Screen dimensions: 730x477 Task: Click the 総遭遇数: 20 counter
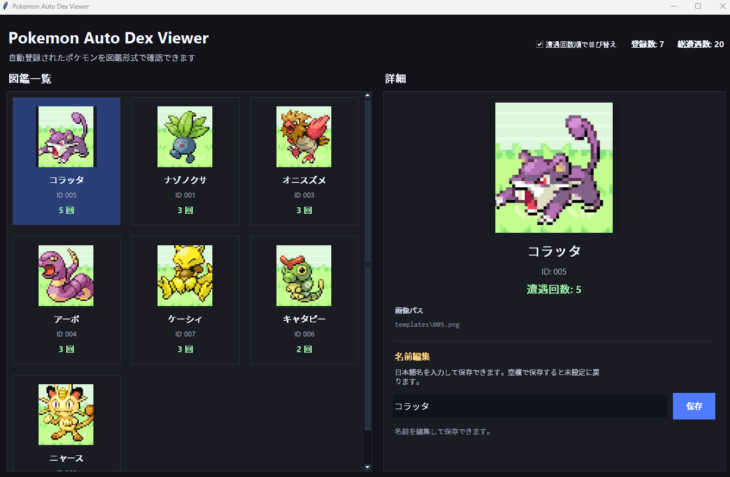(x=700, y=44)
